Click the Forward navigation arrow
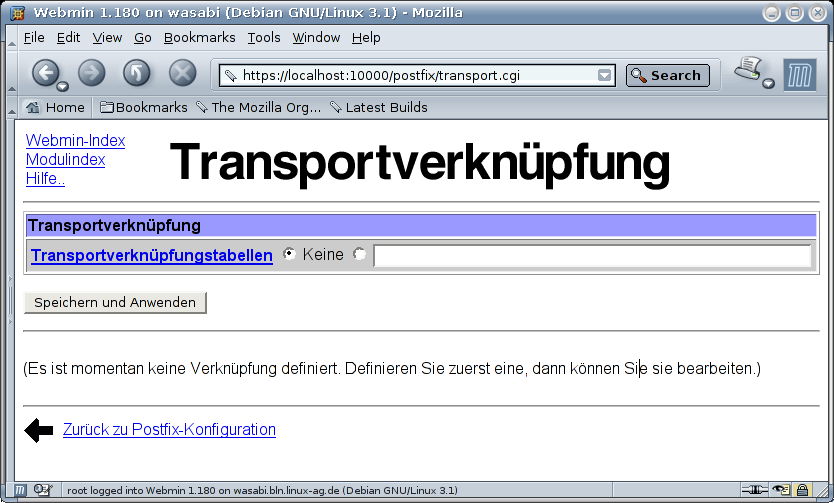 click(91, 73)
